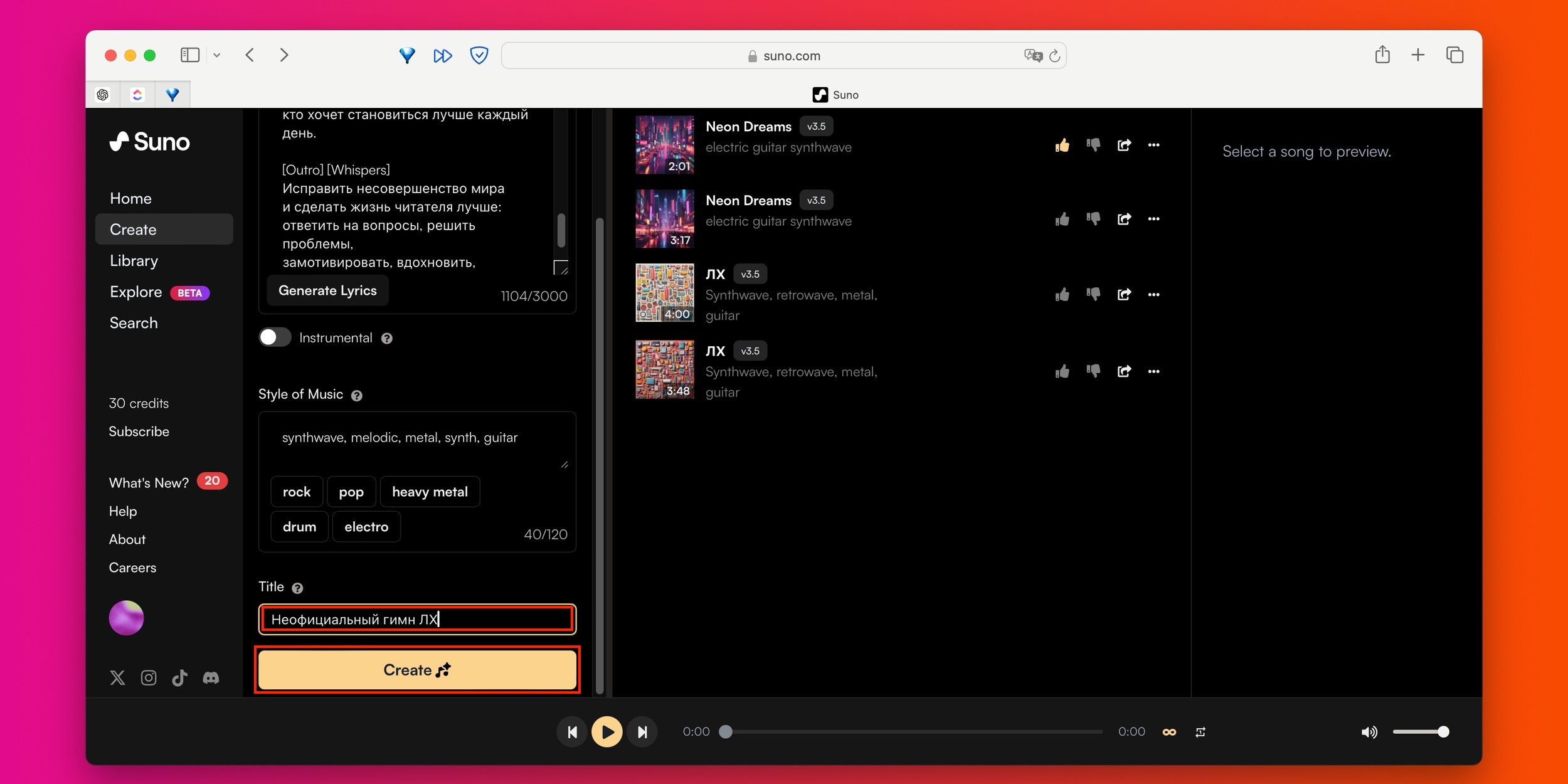
Task: Open Suno's X (Twitter) page
Action: coord(117,677)
